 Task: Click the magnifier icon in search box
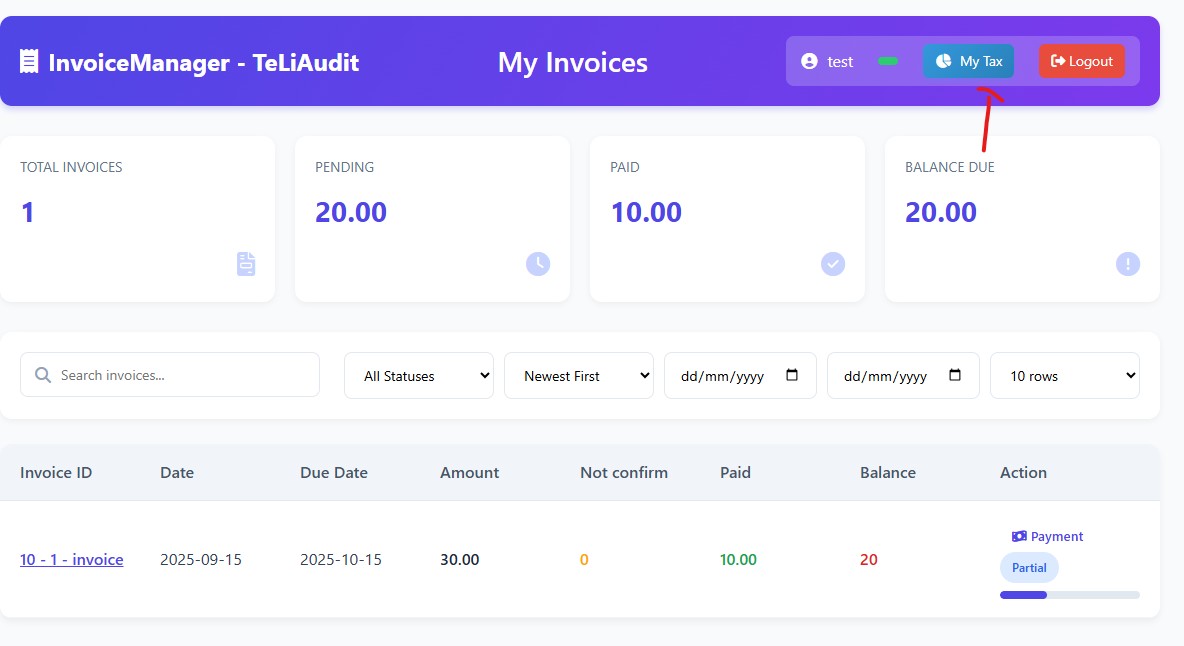[x=43, y=375]
